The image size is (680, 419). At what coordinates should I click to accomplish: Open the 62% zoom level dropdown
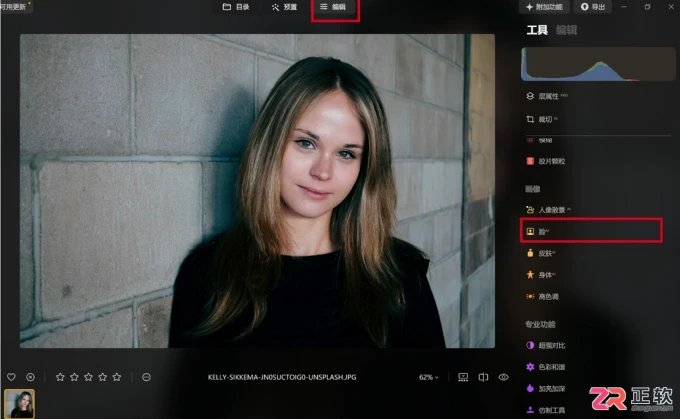click(428, 377)
